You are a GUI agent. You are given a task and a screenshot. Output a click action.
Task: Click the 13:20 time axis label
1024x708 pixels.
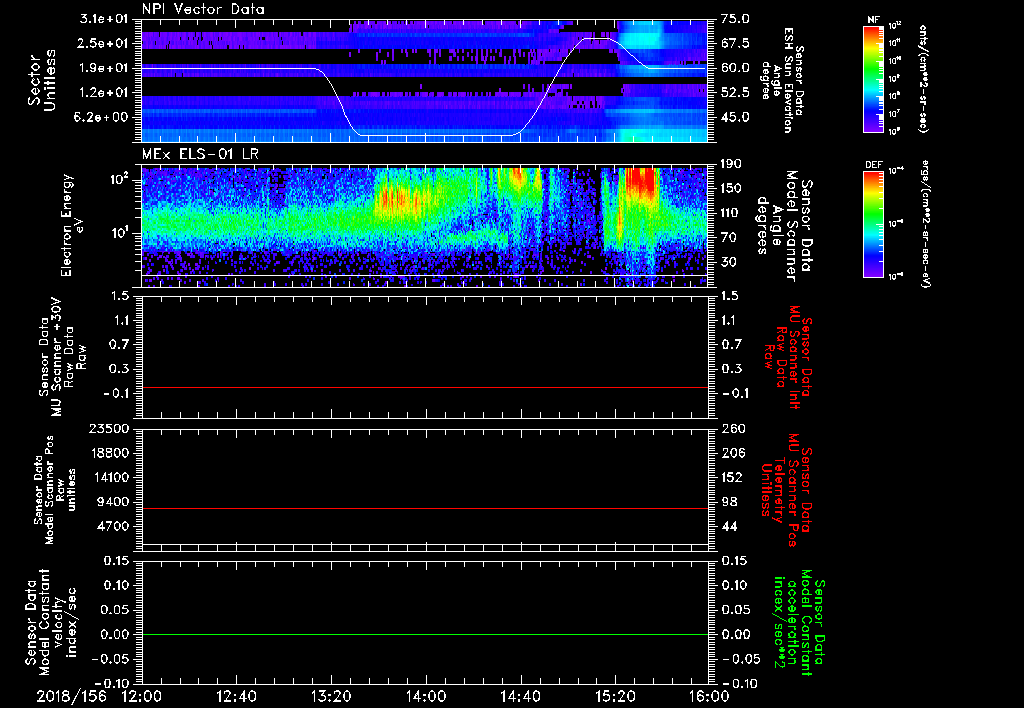pyautogui.click(x=330, y=696)
